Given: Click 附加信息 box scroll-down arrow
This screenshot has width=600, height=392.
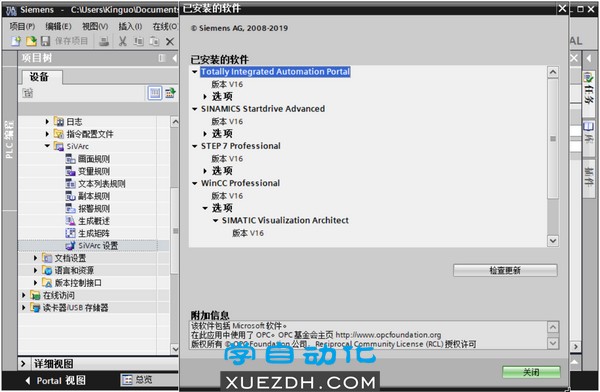Looking at the screenshot, I should tap(553, 343).
